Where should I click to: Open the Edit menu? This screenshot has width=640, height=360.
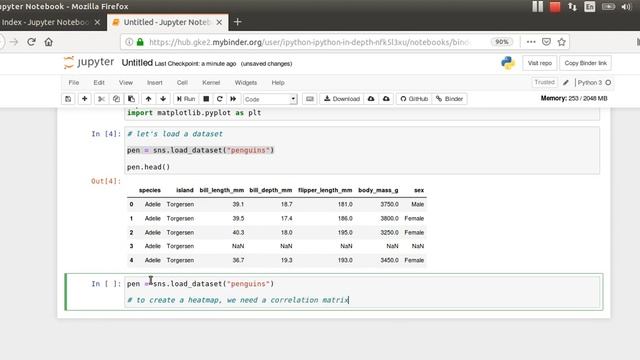(x=99, y=82)
